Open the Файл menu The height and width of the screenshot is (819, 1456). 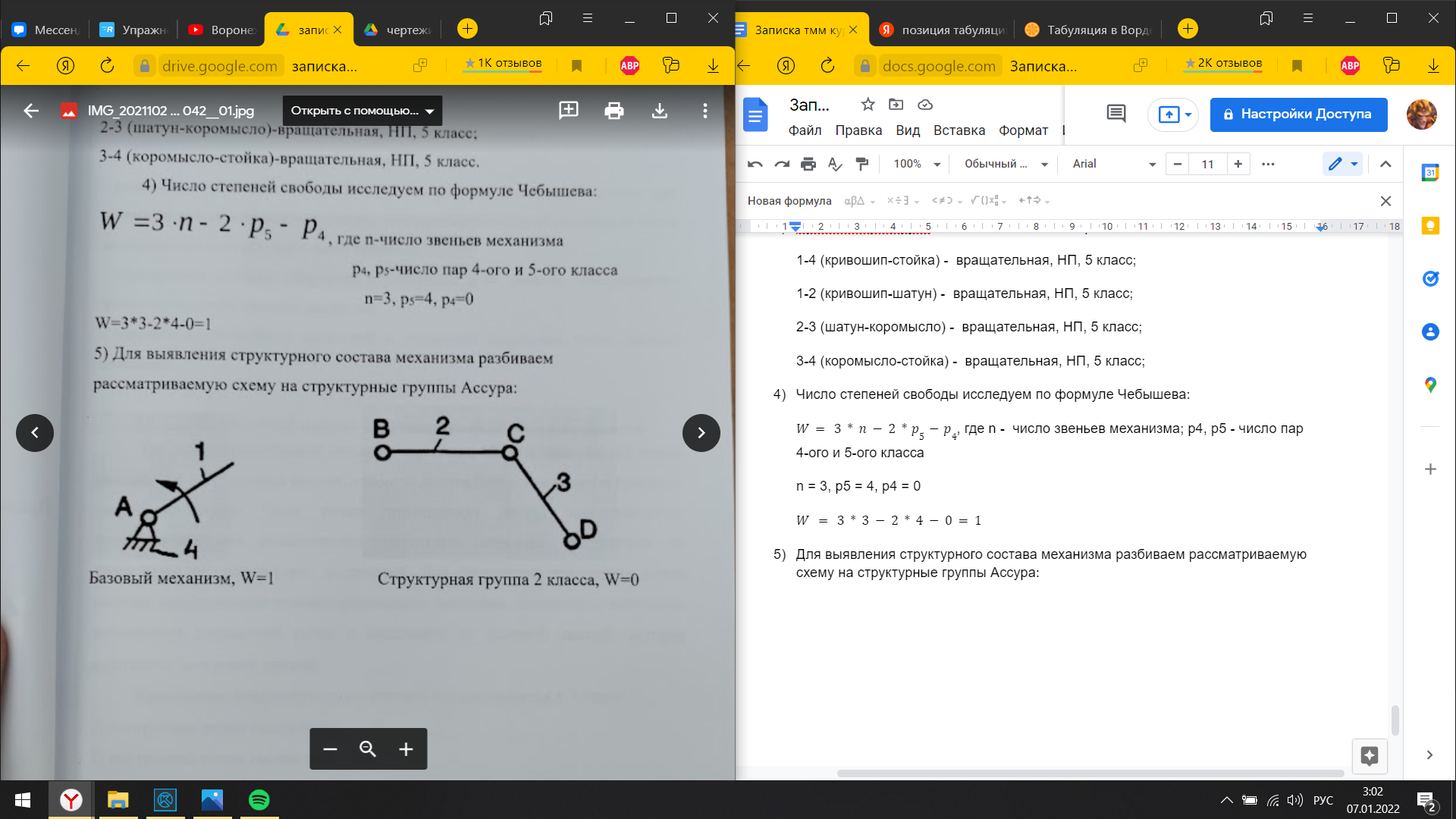pyautogui.click(x=805, y=130)
